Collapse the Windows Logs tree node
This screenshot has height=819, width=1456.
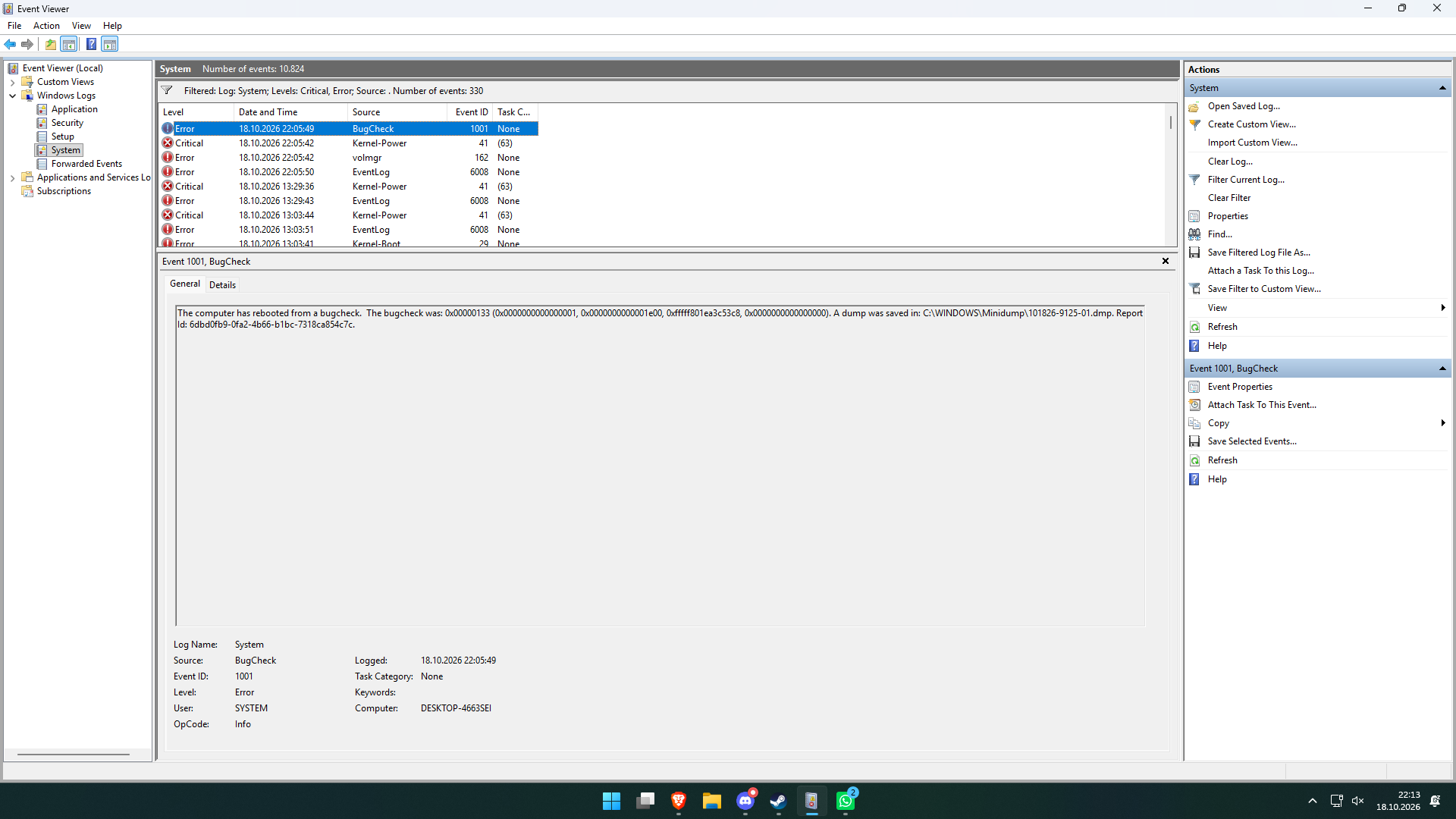[12, 96]
